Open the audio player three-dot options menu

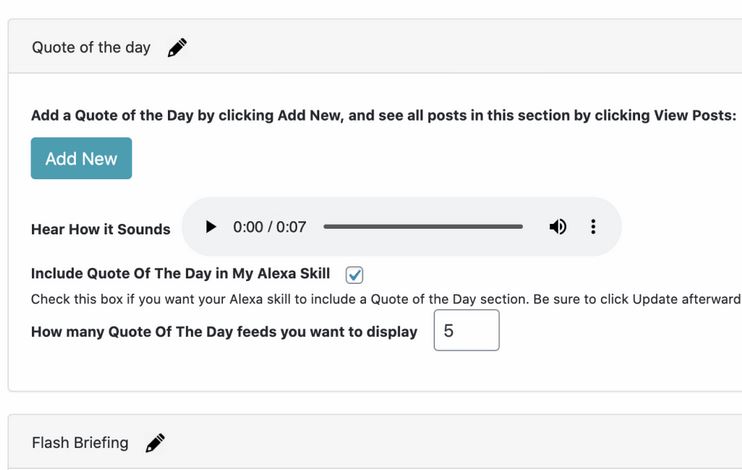coord(593,227)
